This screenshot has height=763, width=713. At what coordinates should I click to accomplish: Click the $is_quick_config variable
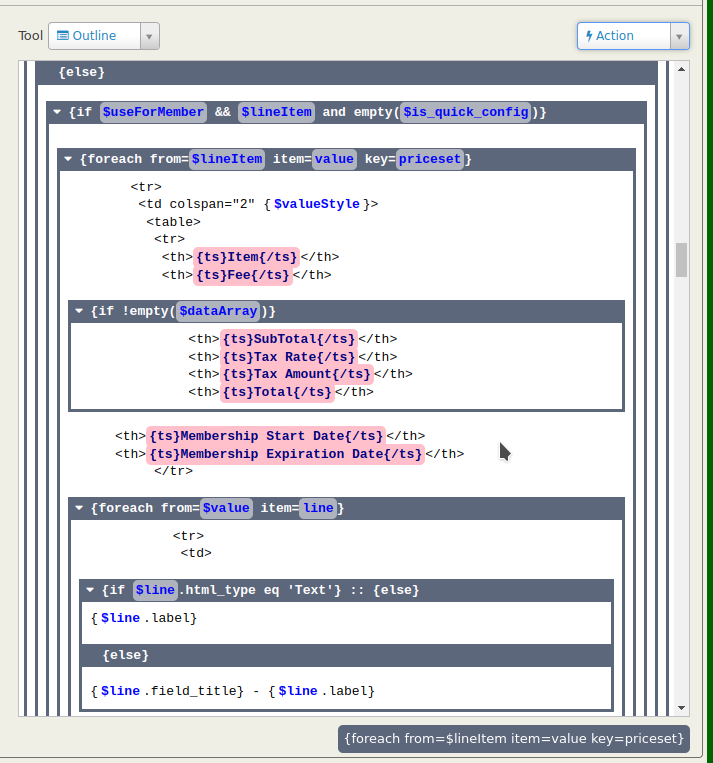465,112
